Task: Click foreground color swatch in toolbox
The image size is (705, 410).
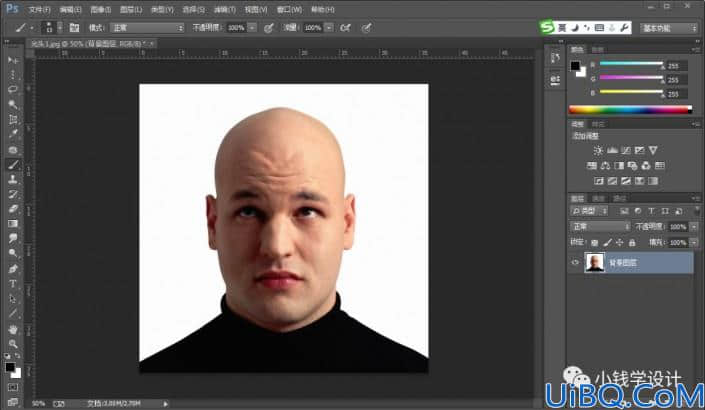Action: pyautogui.click(x=10, y=367)
